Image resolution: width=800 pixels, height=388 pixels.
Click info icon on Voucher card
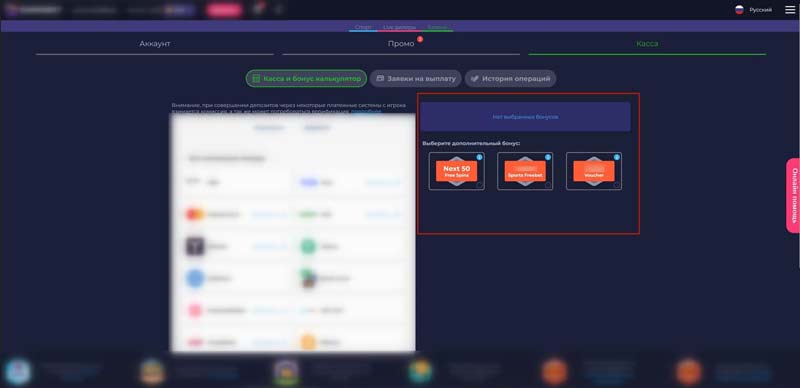click(x=616, y=157)
